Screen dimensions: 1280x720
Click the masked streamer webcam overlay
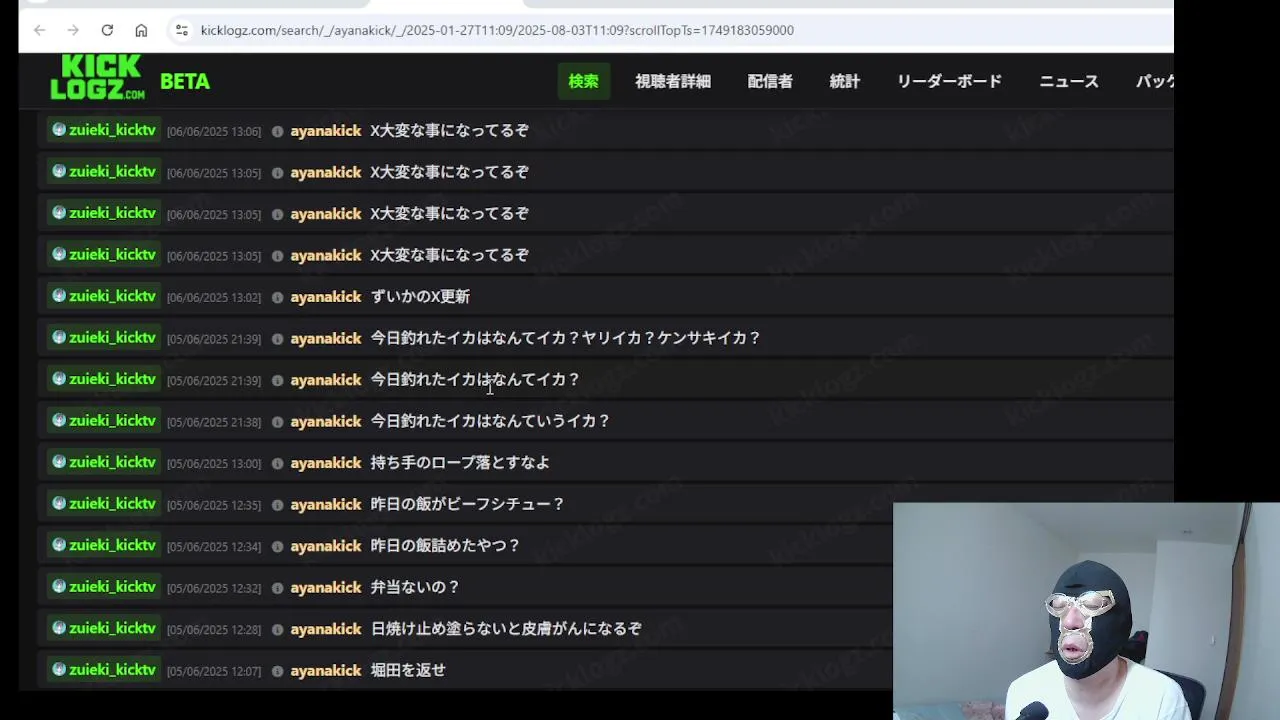coord(1086,611)
